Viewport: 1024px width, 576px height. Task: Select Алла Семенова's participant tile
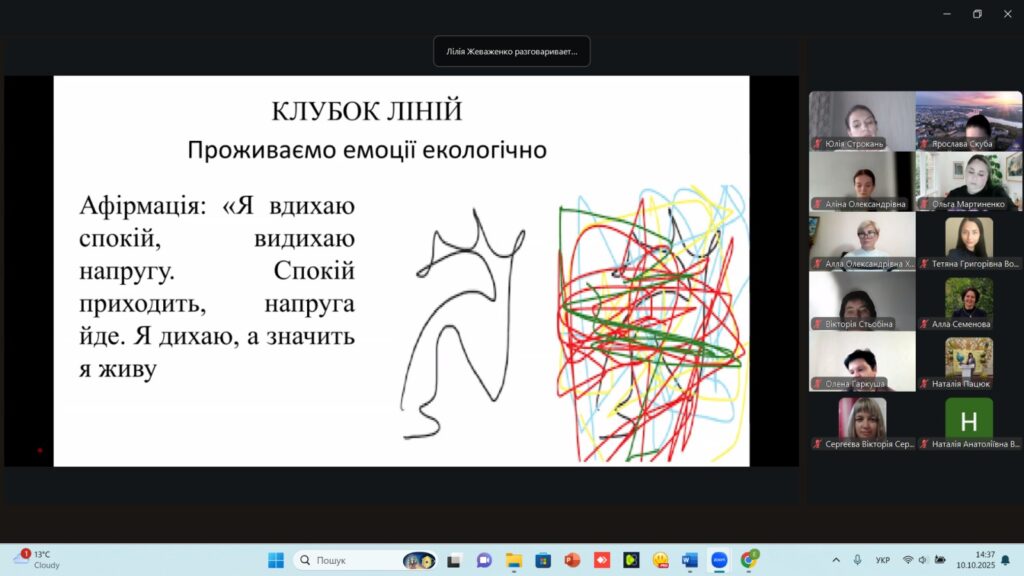[x=969, y=304]
